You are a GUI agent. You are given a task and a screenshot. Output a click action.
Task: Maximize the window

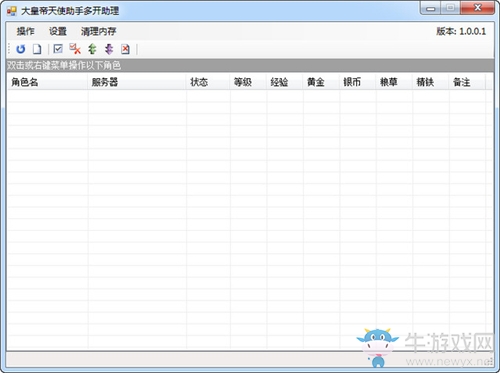[450, 8]
